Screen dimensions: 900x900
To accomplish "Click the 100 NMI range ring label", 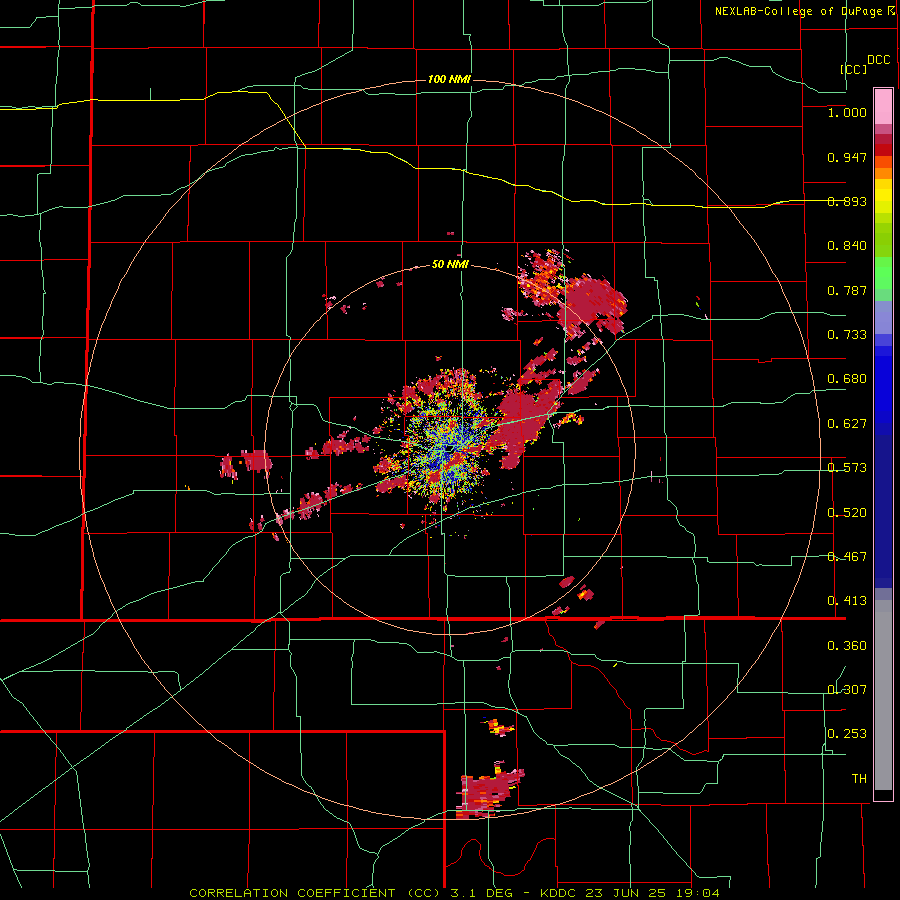I will 449,79.
